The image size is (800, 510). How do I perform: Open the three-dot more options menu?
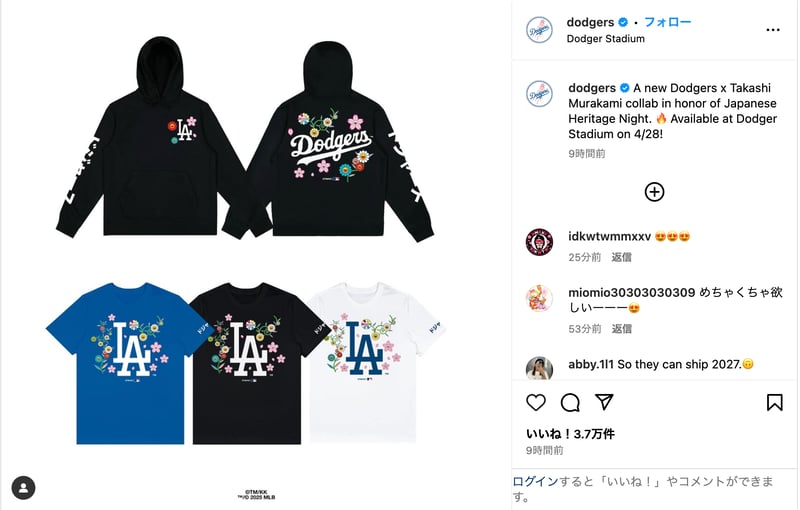tap(773, 30)
